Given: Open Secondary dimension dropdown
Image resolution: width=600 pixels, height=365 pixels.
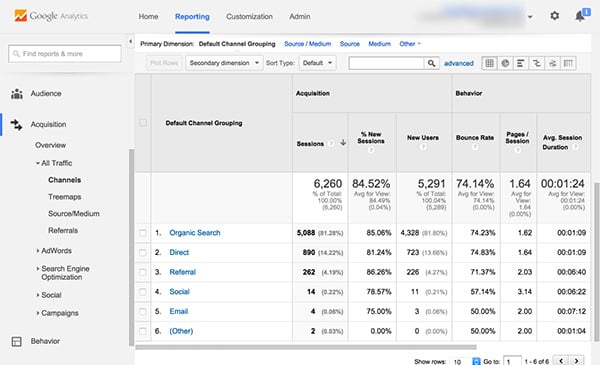Looking at the screenshot, I should (224, 63).
